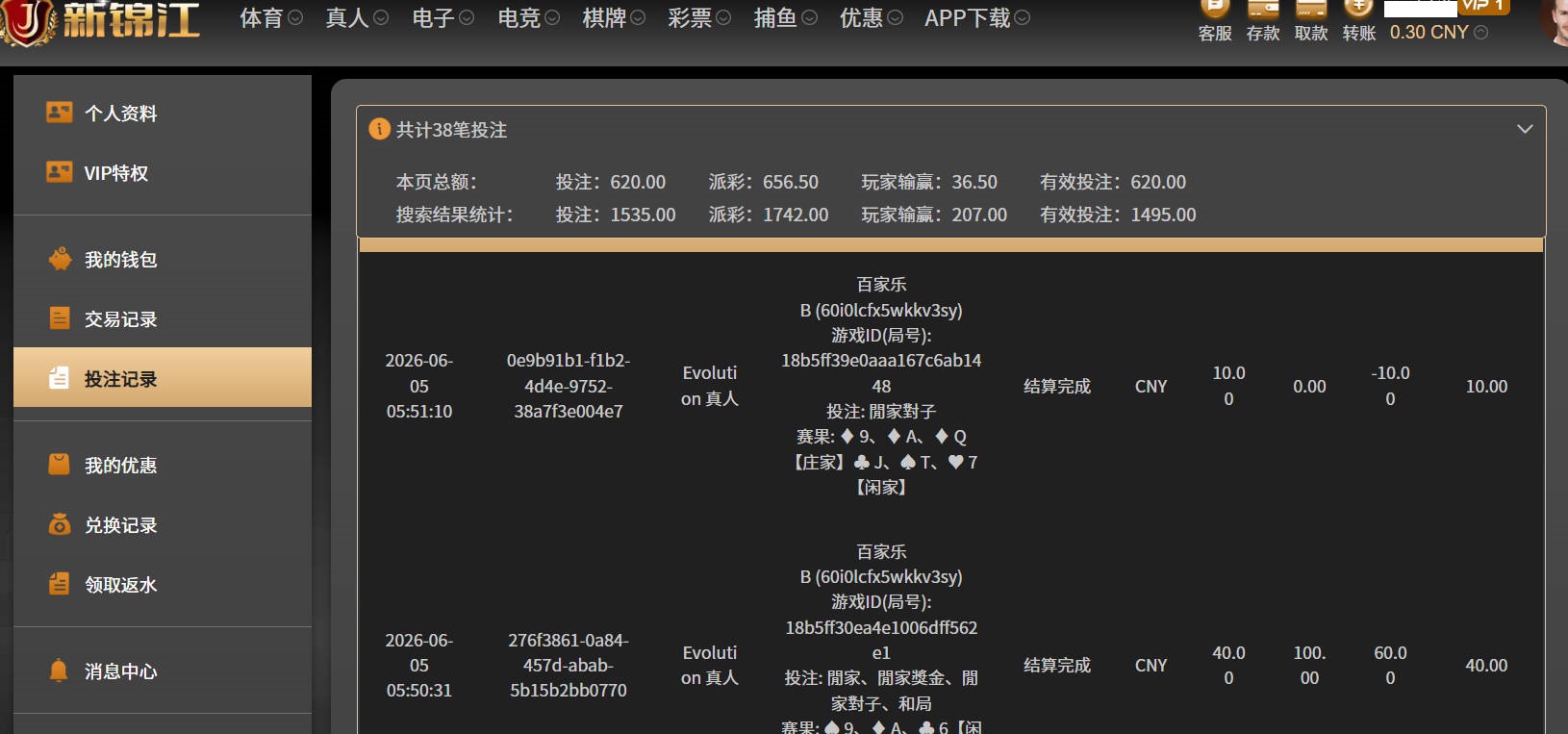Click bet ID starting 276f3861-0a84
Image resolution: width=1568 pixels, height=734 pixels.
(x=569, y=666)
